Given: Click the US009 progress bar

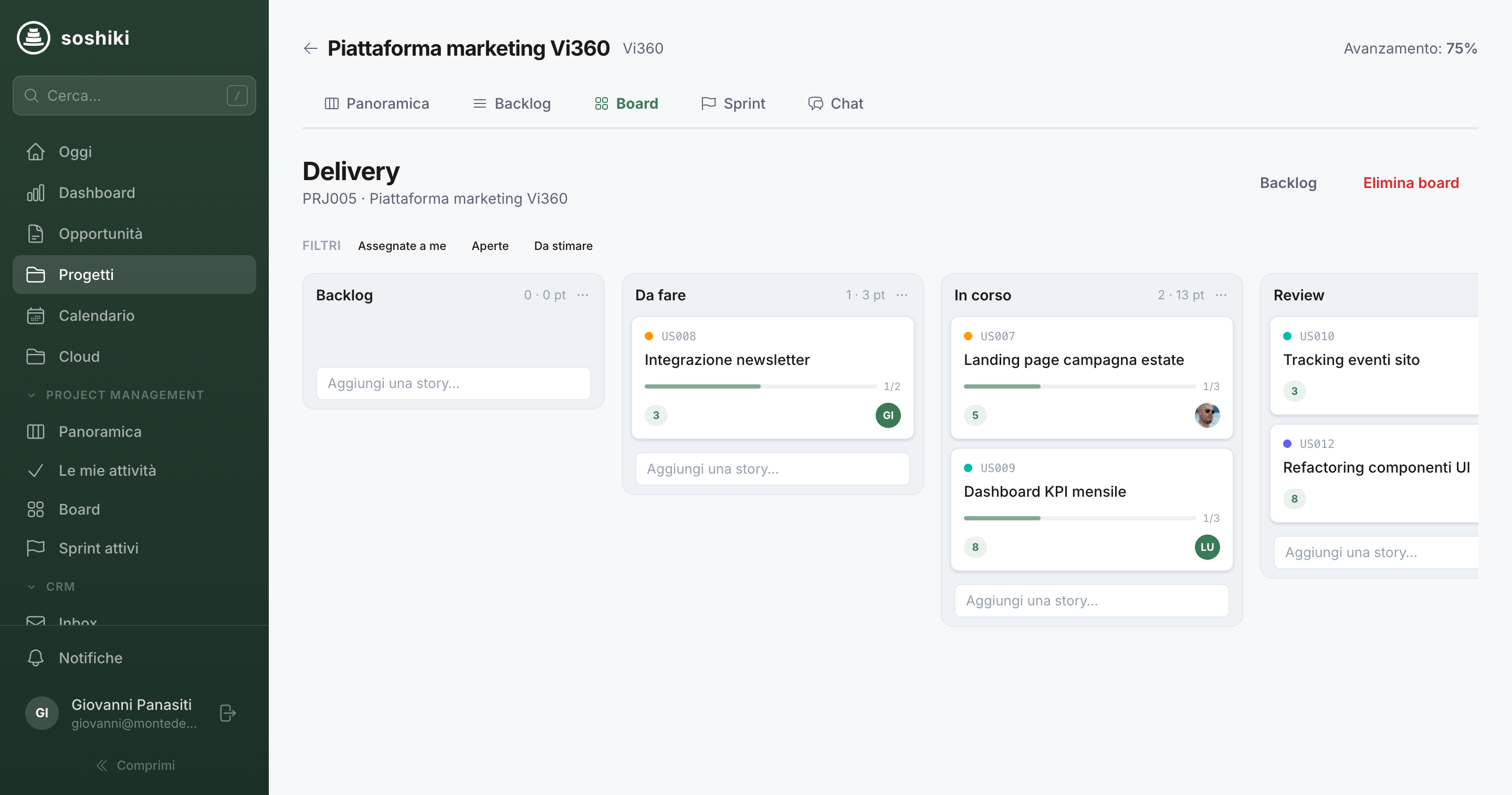Looking at the screenshot, I should click(x=1079, y=518).
